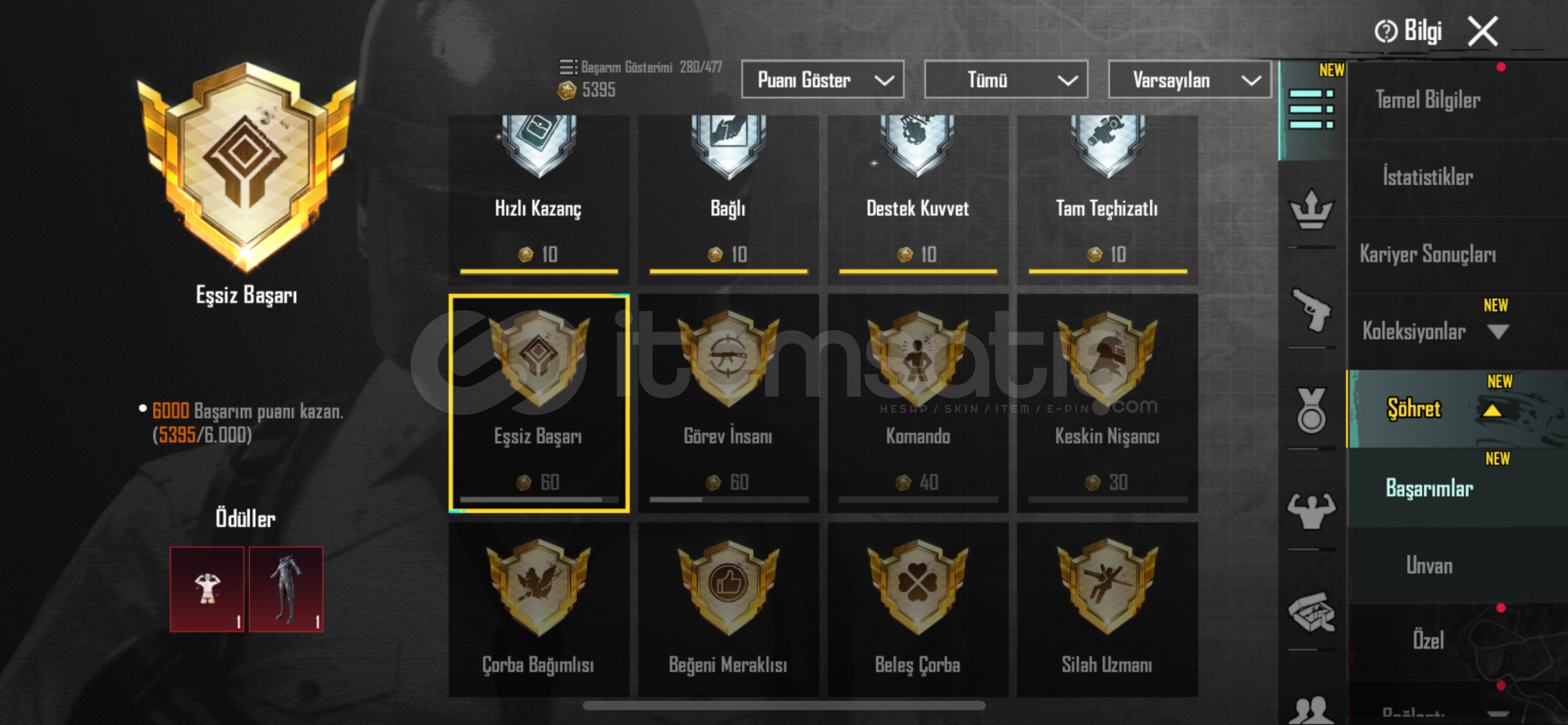The width and height of the screenshot is (1568, 725).
Task: Select the muscular figure sidebar icon
Action: pyautogui.click(x=1310, y=511)
